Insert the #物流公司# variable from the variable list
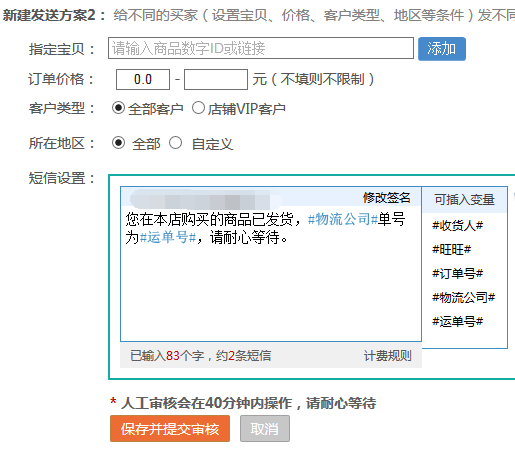Screen dimensions: 515x458 [463, 297]
